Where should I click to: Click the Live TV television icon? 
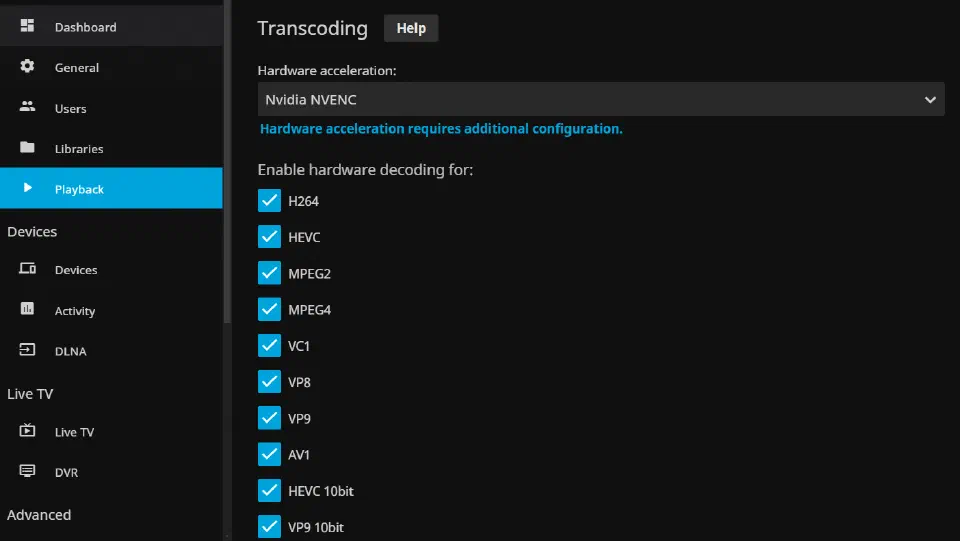(27, 430)
